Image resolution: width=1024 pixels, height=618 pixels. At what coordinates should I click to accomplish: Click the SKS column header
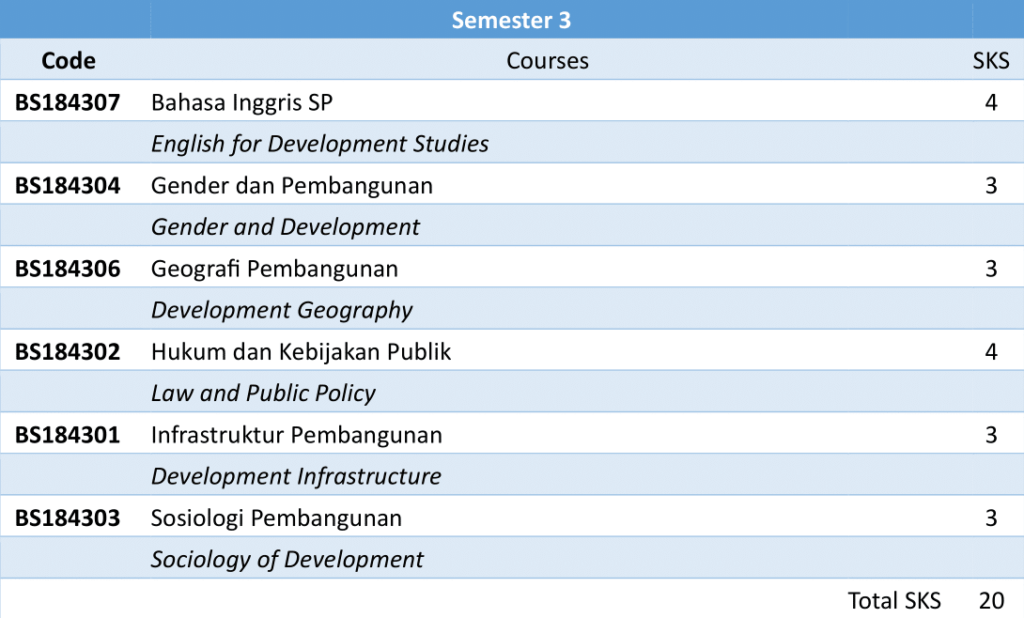tap(991, 61)
